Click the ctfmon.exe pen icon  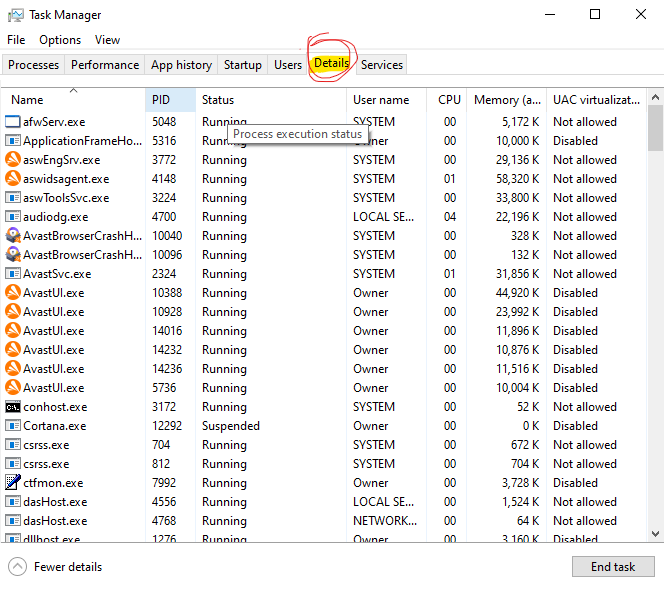point(13,482)
